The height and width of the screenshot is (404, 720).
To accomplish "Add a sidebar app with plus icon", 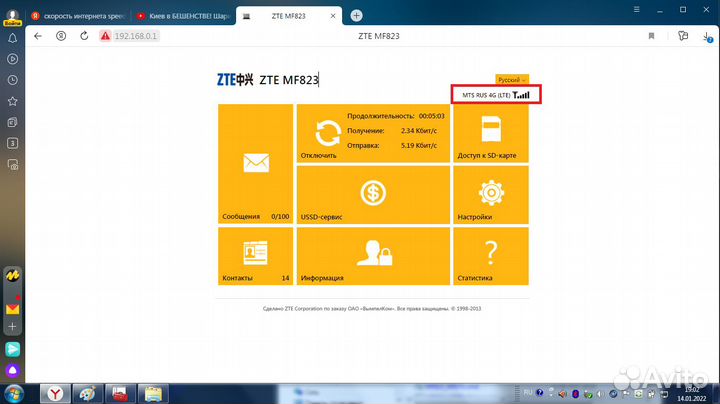I will click(12, 326).
